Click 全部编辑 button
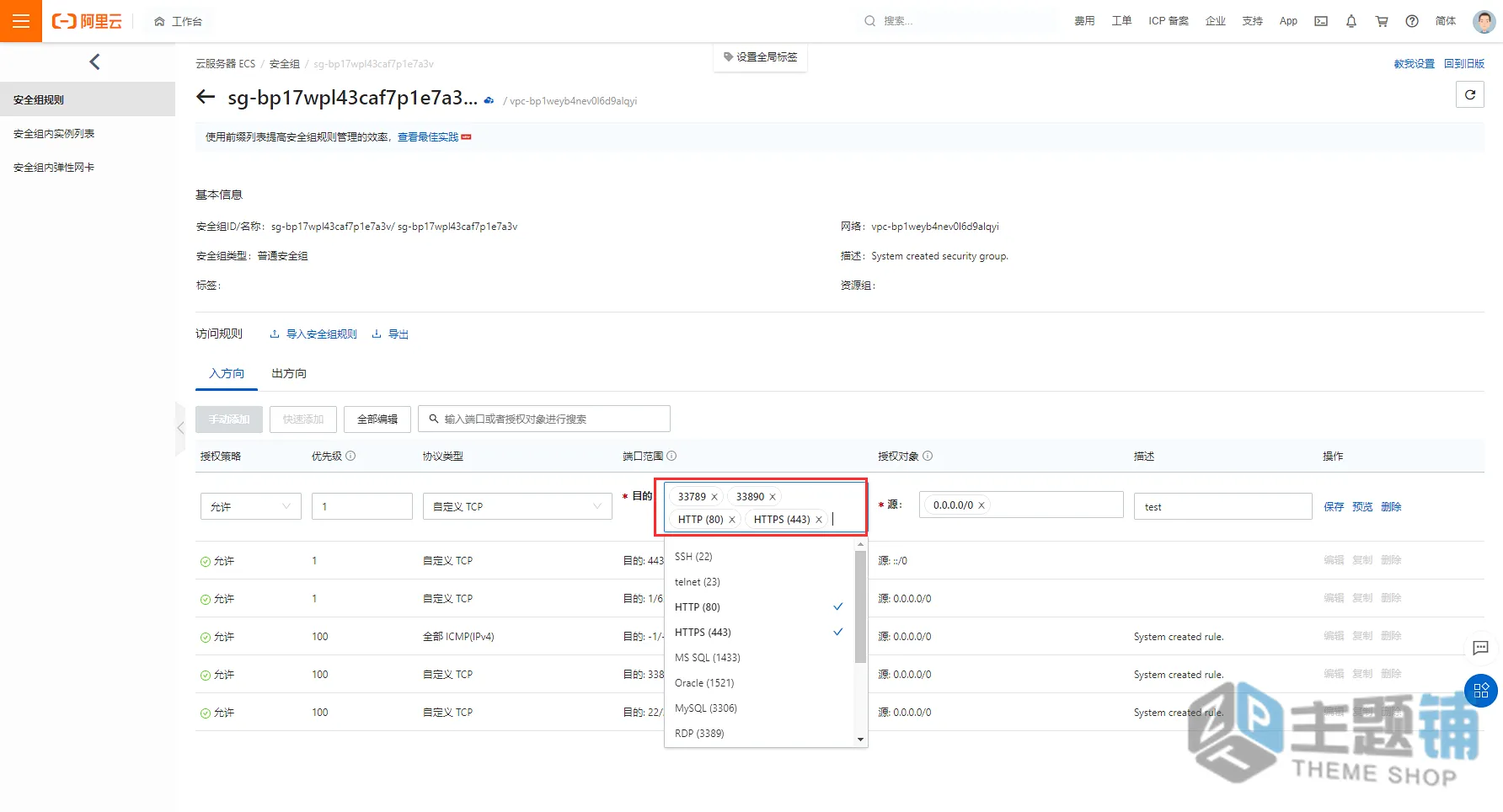 377,419
